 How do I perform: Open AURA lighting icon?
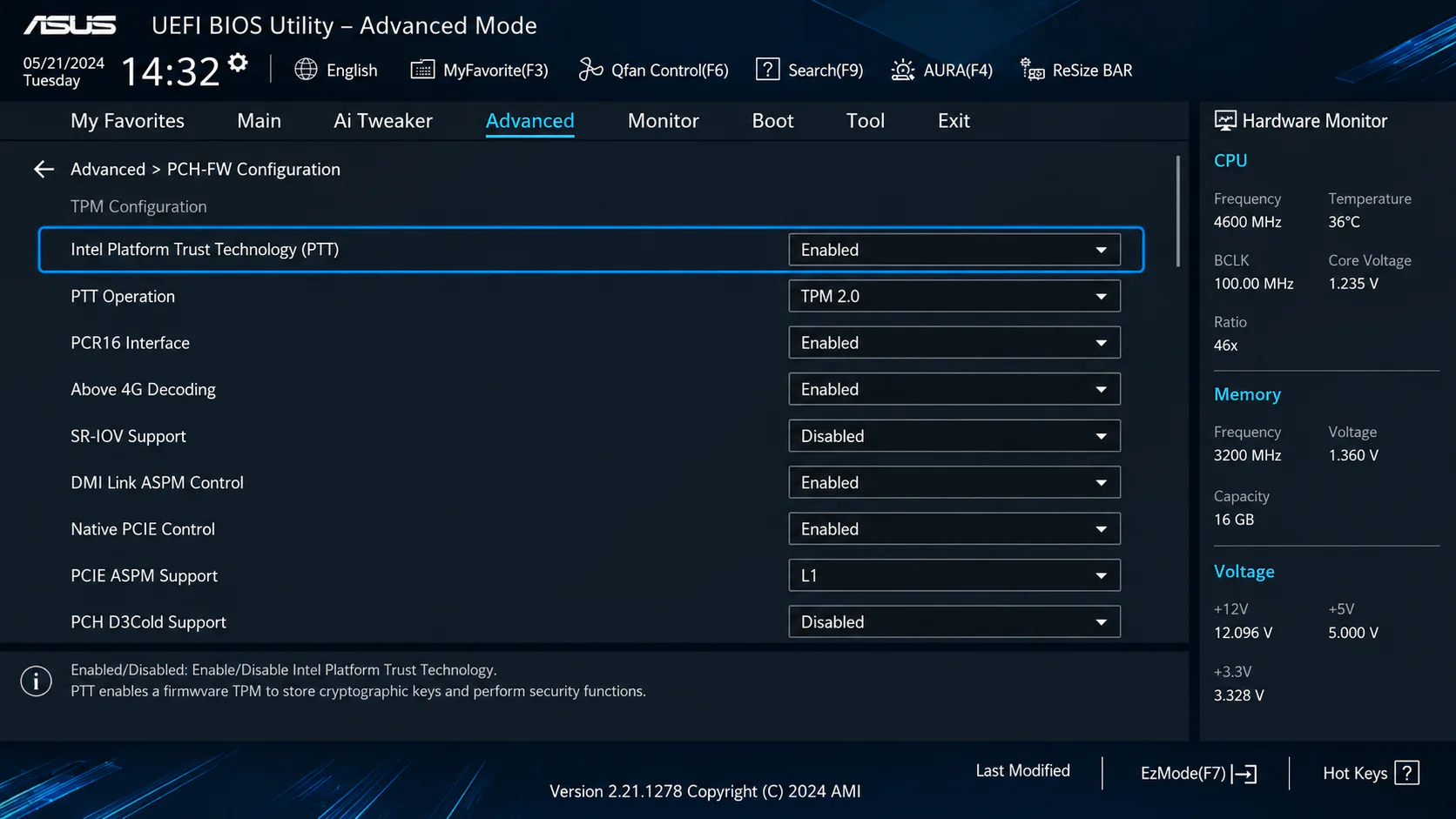pyautogui.click(x=903, y=70)
